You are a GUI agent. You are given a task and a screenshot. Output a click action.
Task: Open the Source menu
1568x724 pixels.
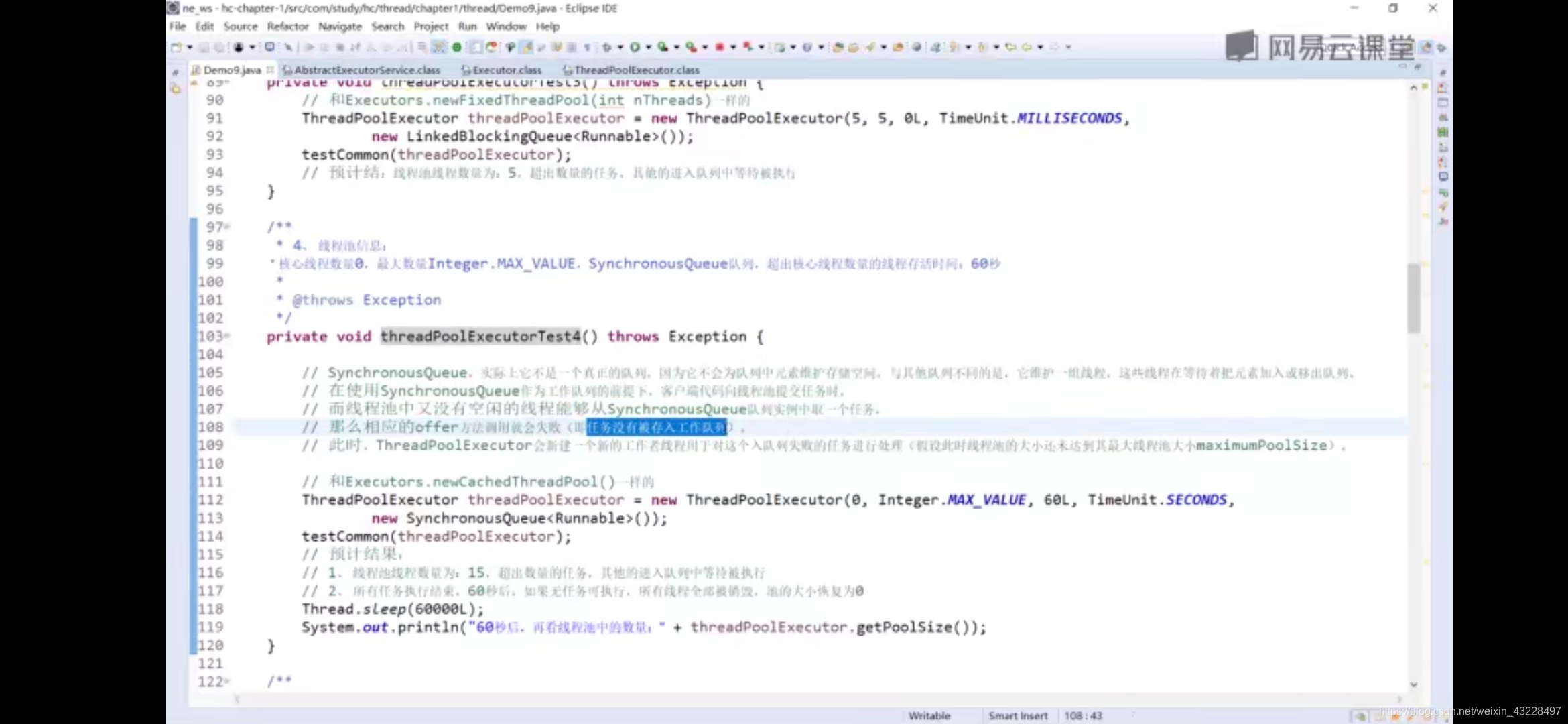coord(241,26)
